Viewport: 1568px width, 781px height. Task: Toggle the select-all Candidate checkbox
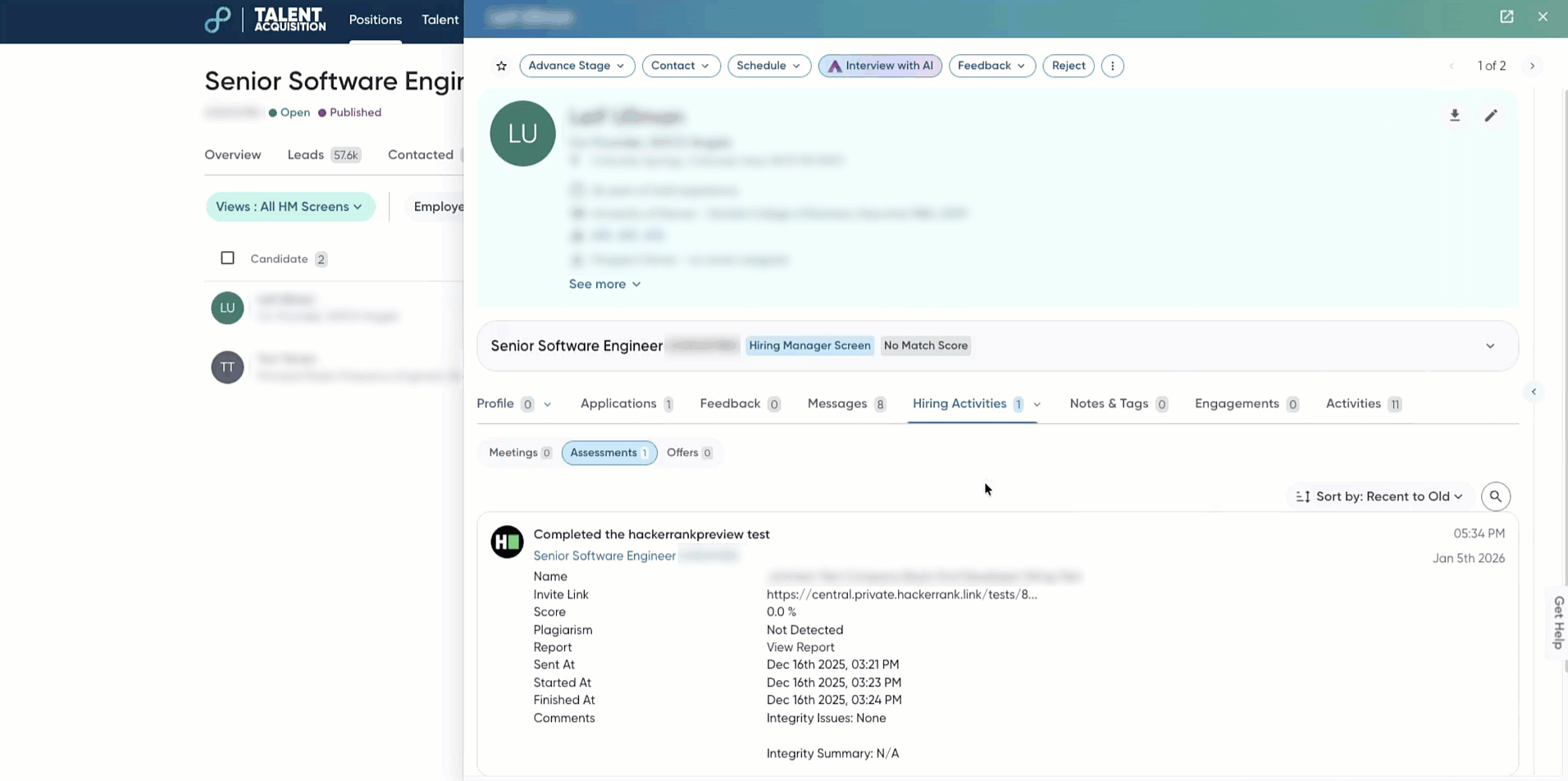coord(227,258)
